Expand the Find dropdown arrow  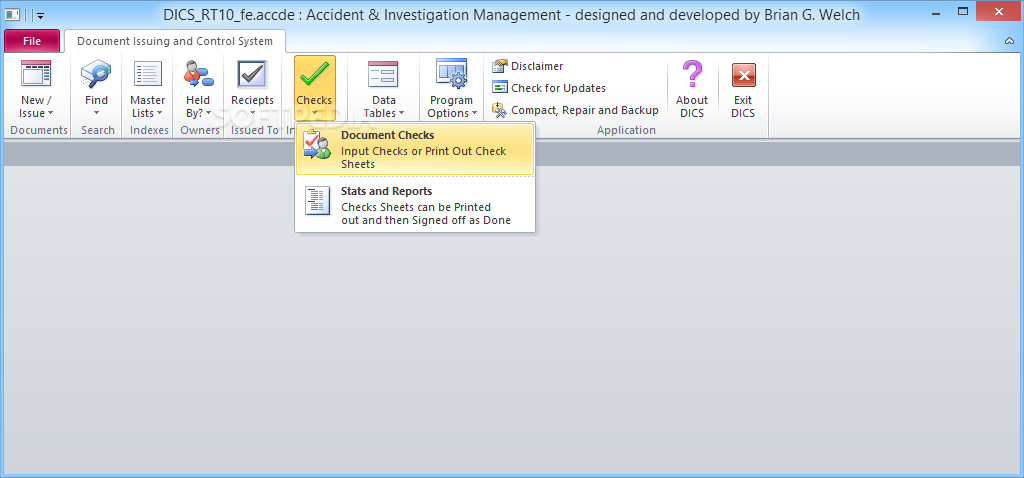[96, 113]
